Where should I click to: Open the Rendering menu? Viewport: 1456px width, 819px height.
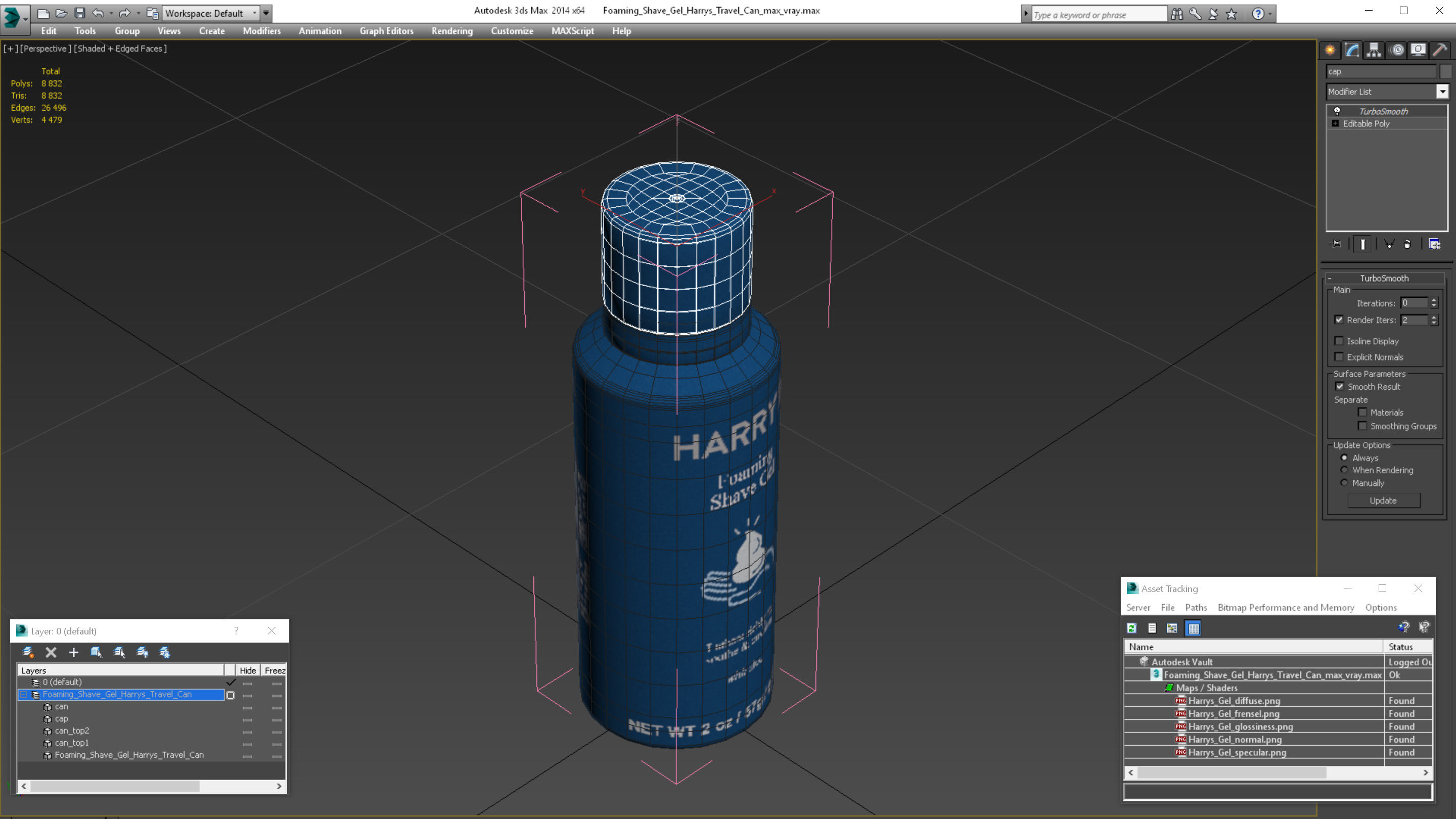click(x=452, y=31)
